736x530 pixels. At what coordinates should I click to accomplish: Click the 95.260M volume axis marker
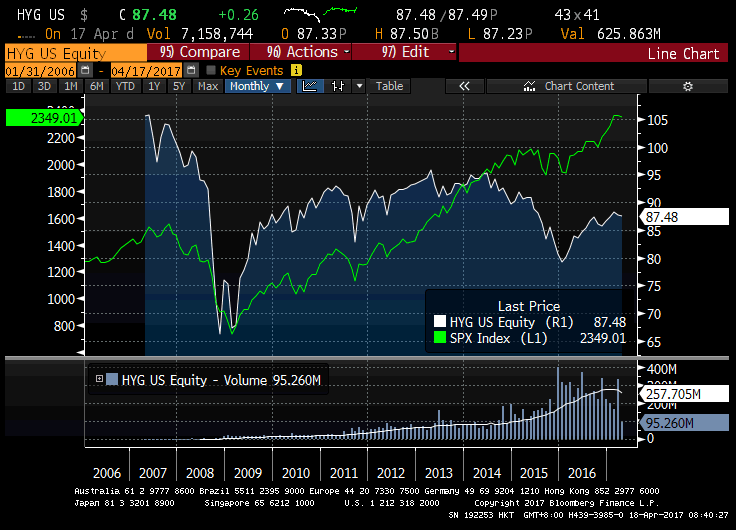684,423
